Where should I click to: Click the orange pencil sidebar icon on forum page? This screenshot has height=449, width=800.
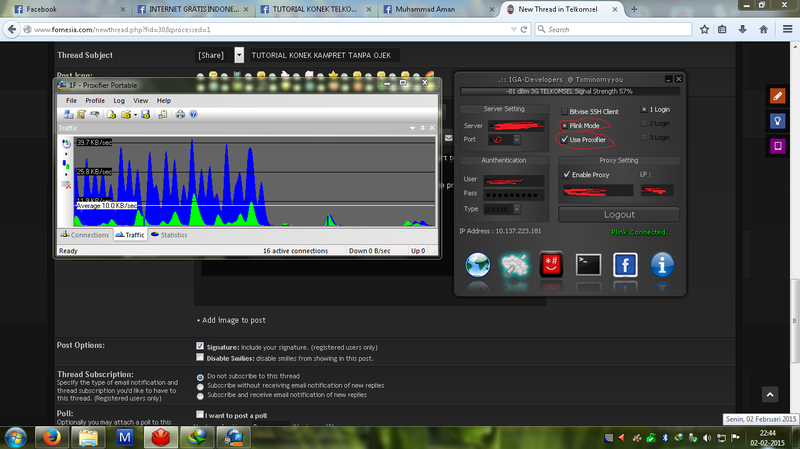pos(778,96)
